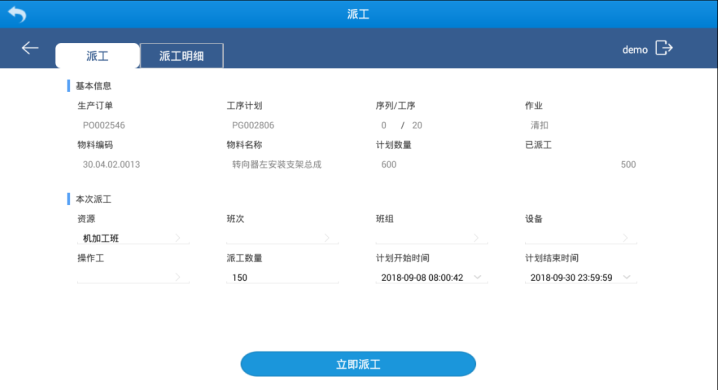
Task: Open the 计划结束时间 dropdown arrow
Action: click(x=626, y=277)
